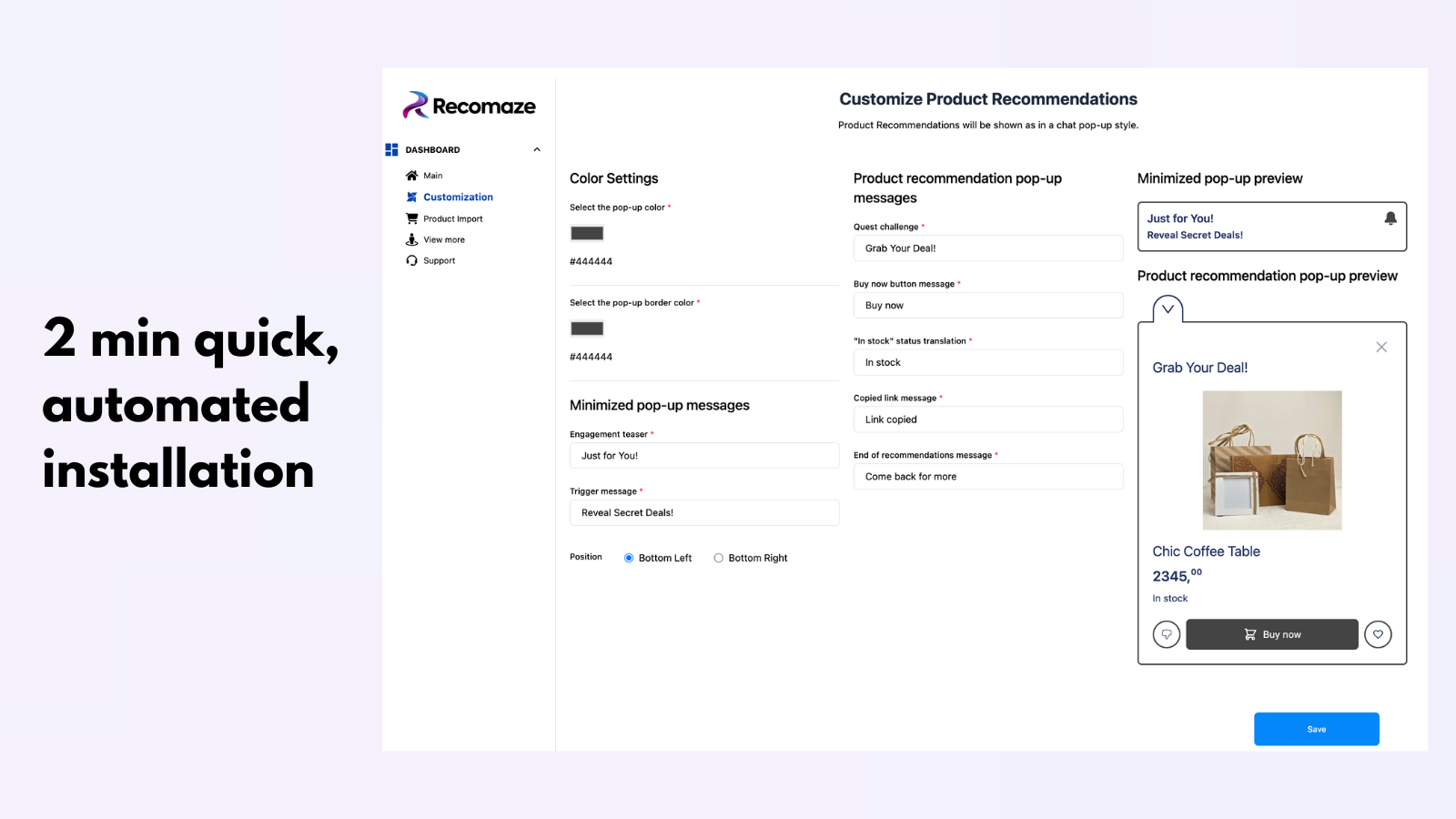Click the heart wishlist icon

[x=1378, y=634]
